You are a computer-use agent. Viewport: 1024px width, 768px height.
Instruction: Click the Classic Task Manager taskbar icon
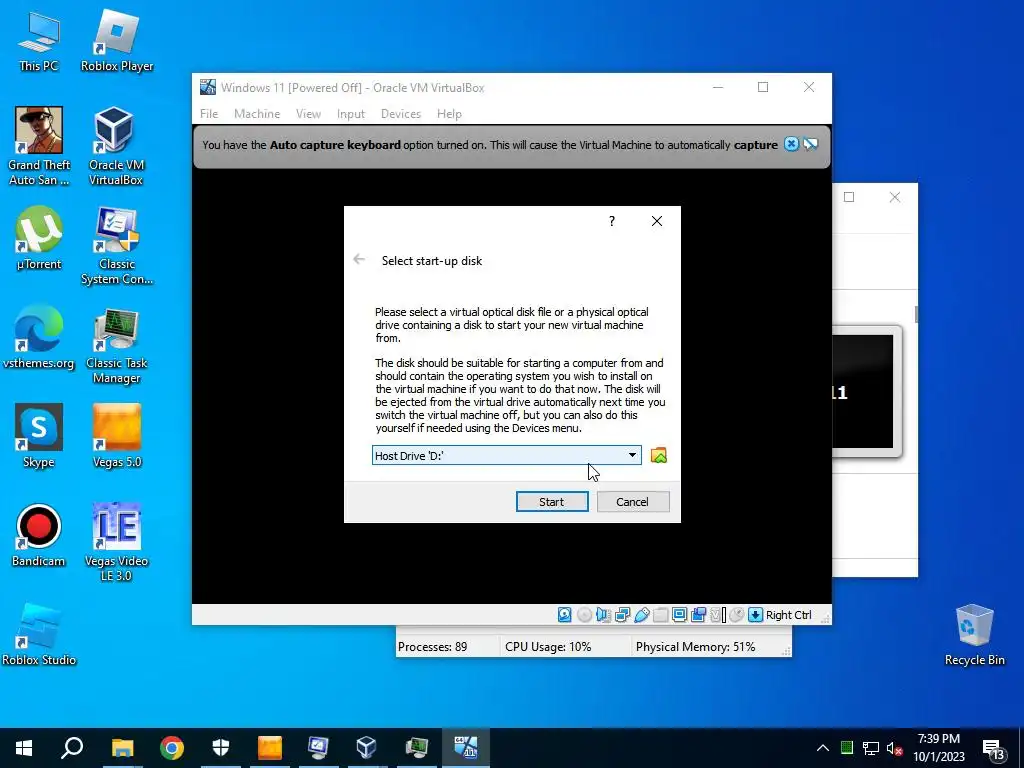pos(416,748)
